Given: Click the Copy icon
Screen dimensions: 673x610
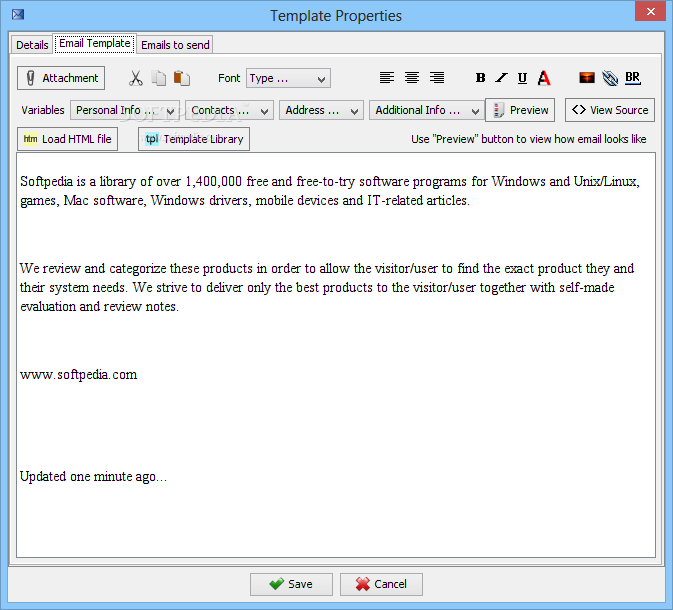Looking at the screenshot, I should click(x=159, y=78).
